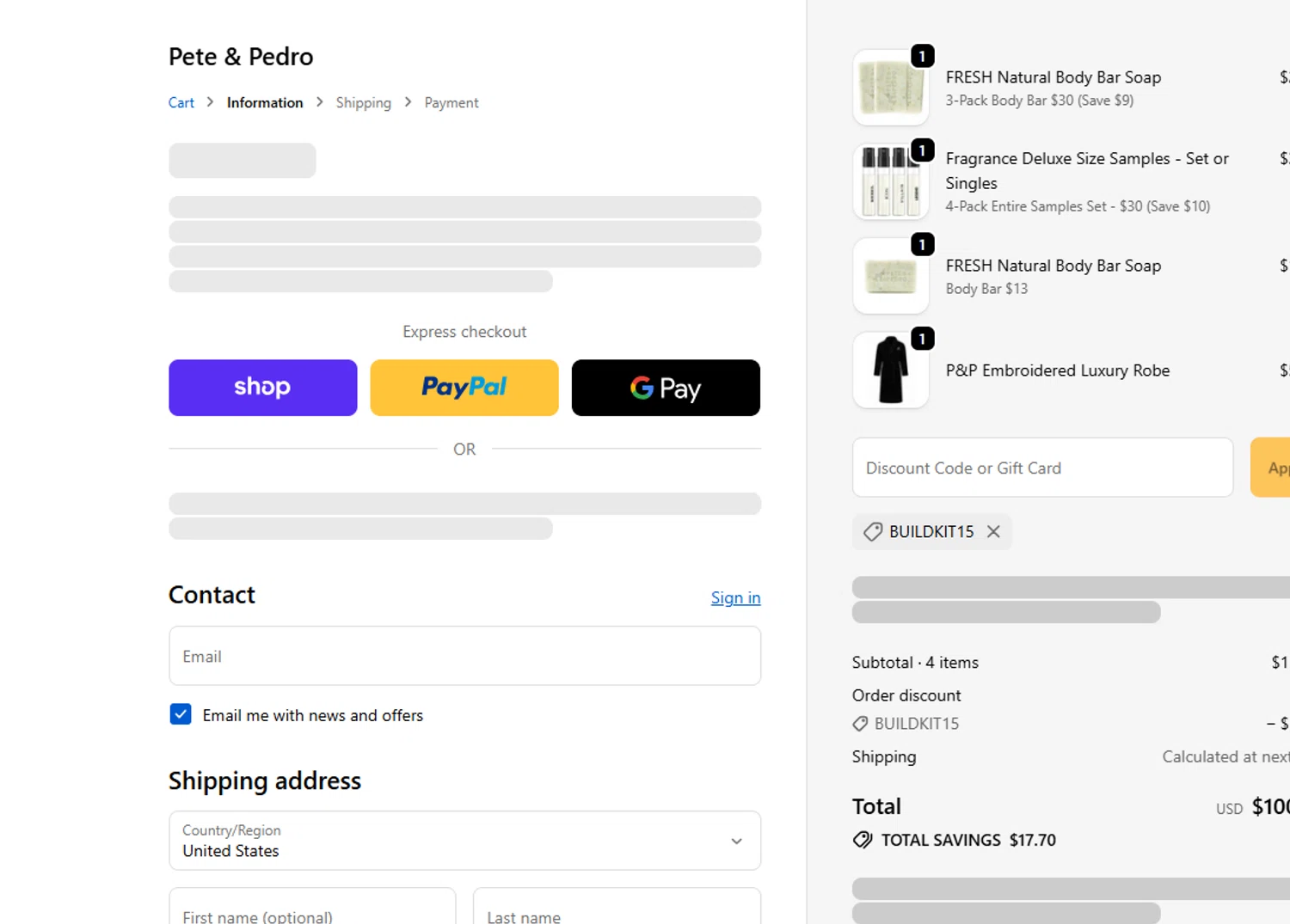Remove the BUILDKIT15 discount code tag
The height and width of the screenshot is (924, 1290).
click(x=993, y=531)
